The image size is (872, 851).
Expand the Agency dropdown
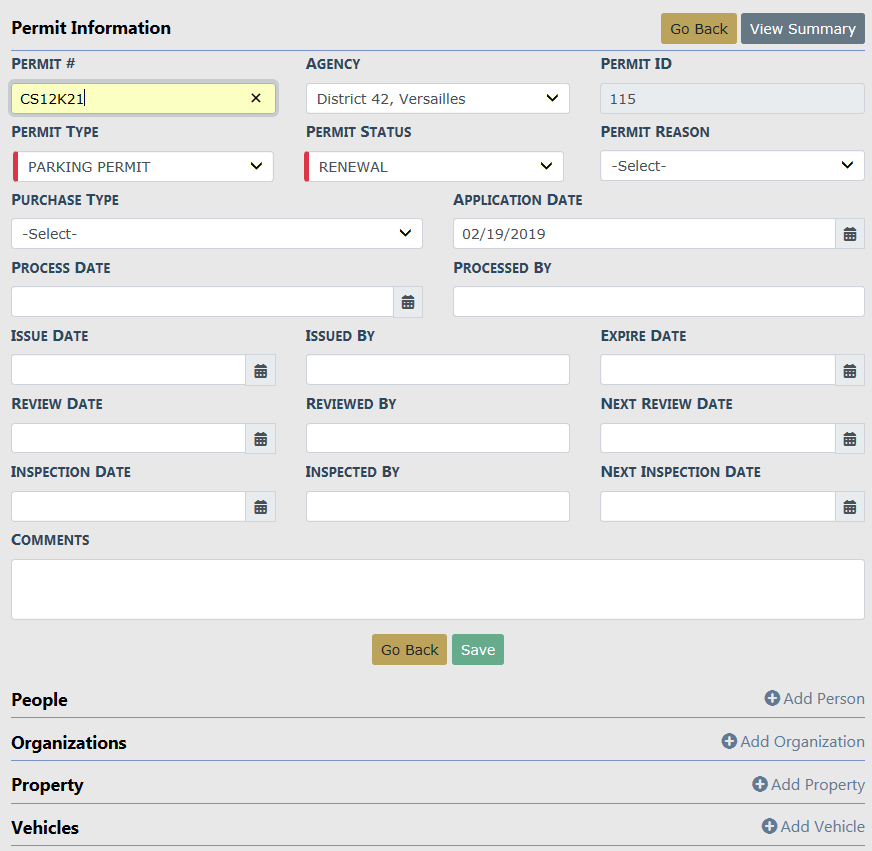point(437,98)
